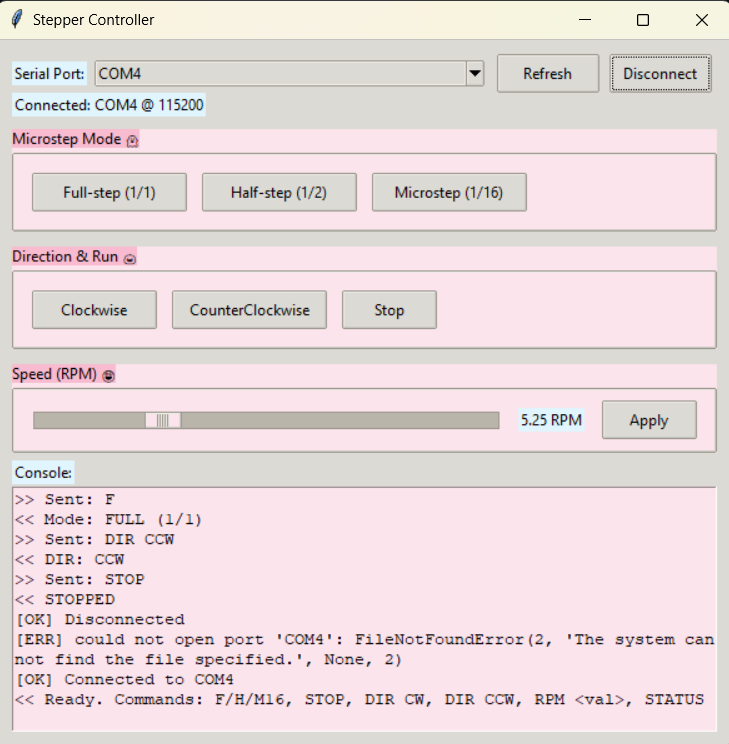Click the icon beside Speed (RPM) label

click(x=109, y=376)
